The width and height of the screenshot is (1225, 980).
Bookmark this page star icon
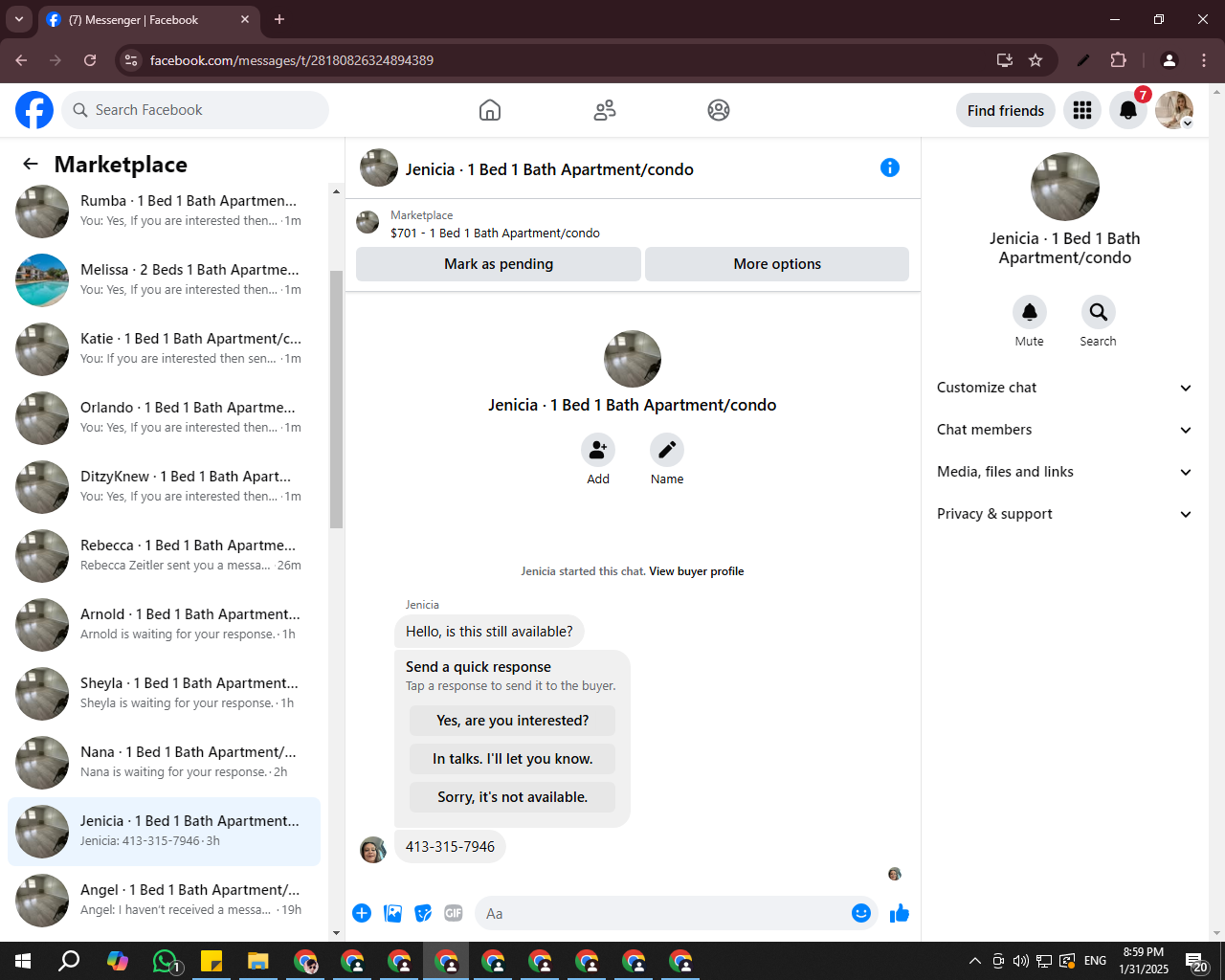click(1036, 60)
